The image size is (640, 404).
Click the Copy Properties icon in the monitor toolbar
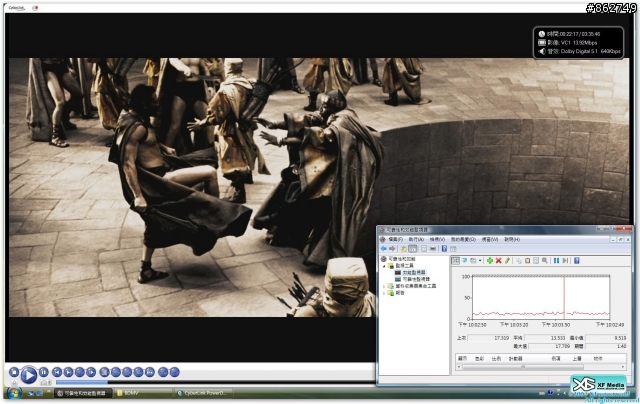[x=518, y=260]
